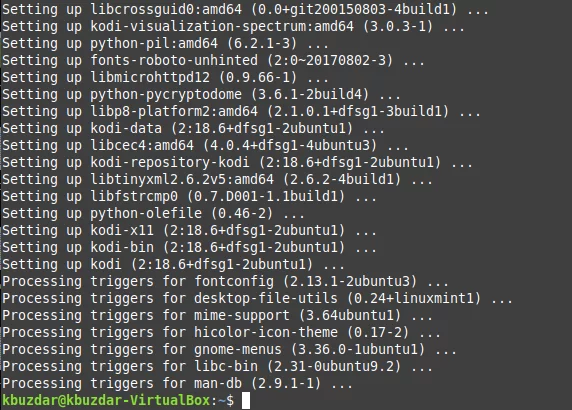Image resolution: width=572 pixels, height=410 pixels.
Task: Click the 'python-pycryptodome' package name
Action: (166, 94)
